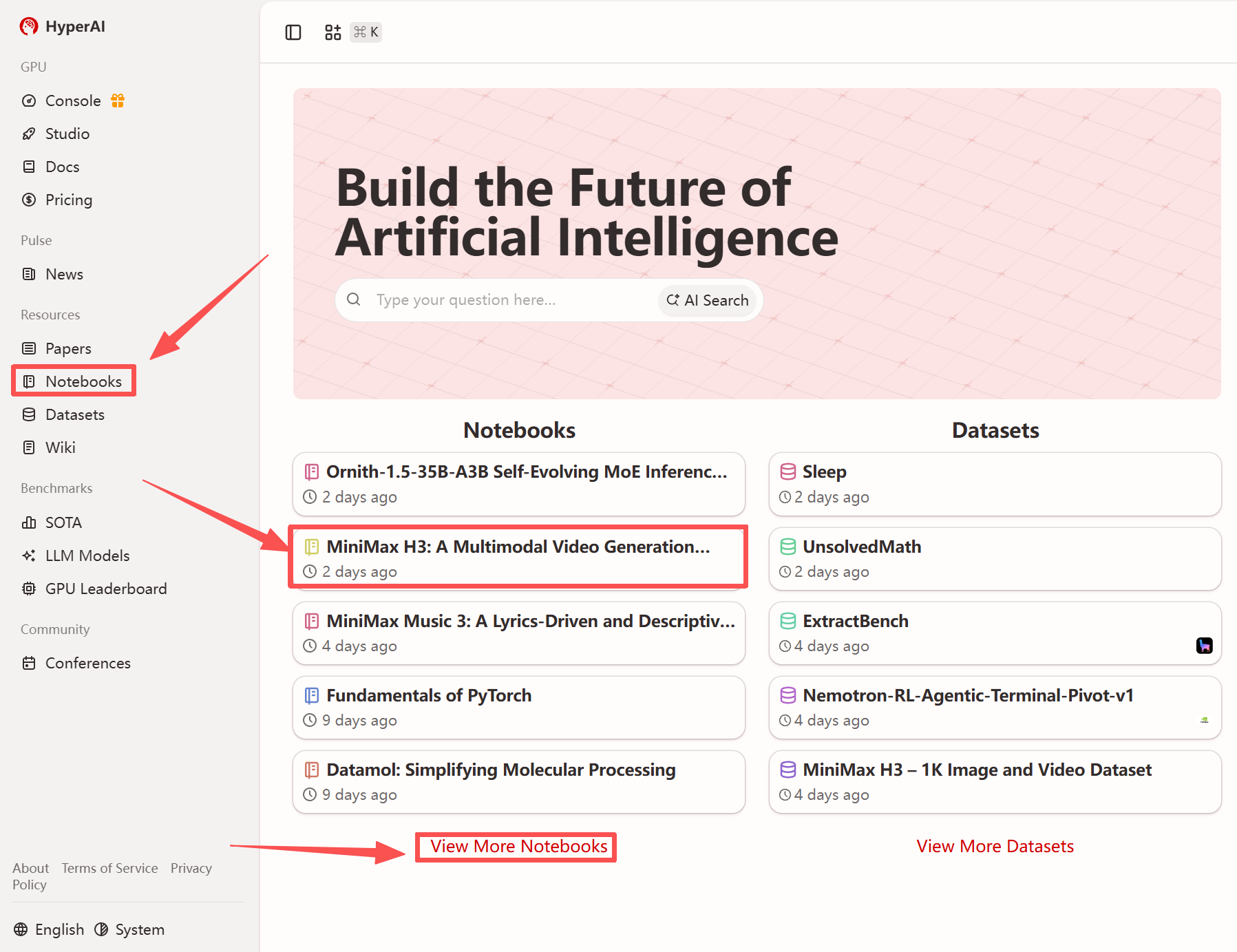Image resolution: width=1237 pixels, height=952 pixels.
Task: Click the Conferences calendar icon
Action: [x=29, y=664]
